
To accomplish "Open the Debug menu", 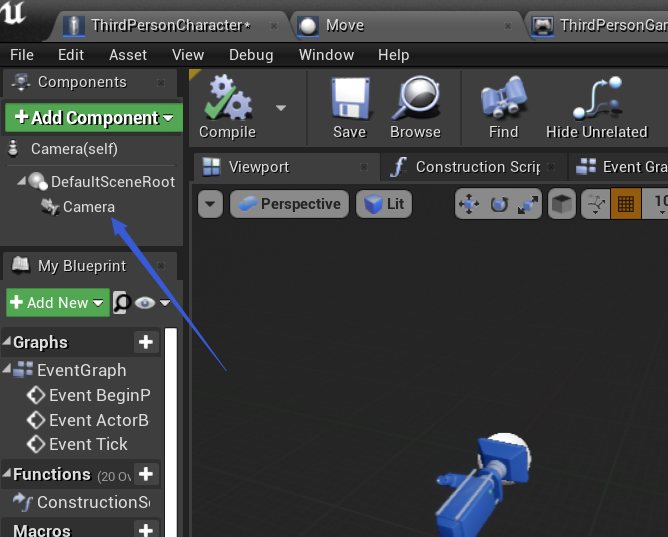I will 251,55.
